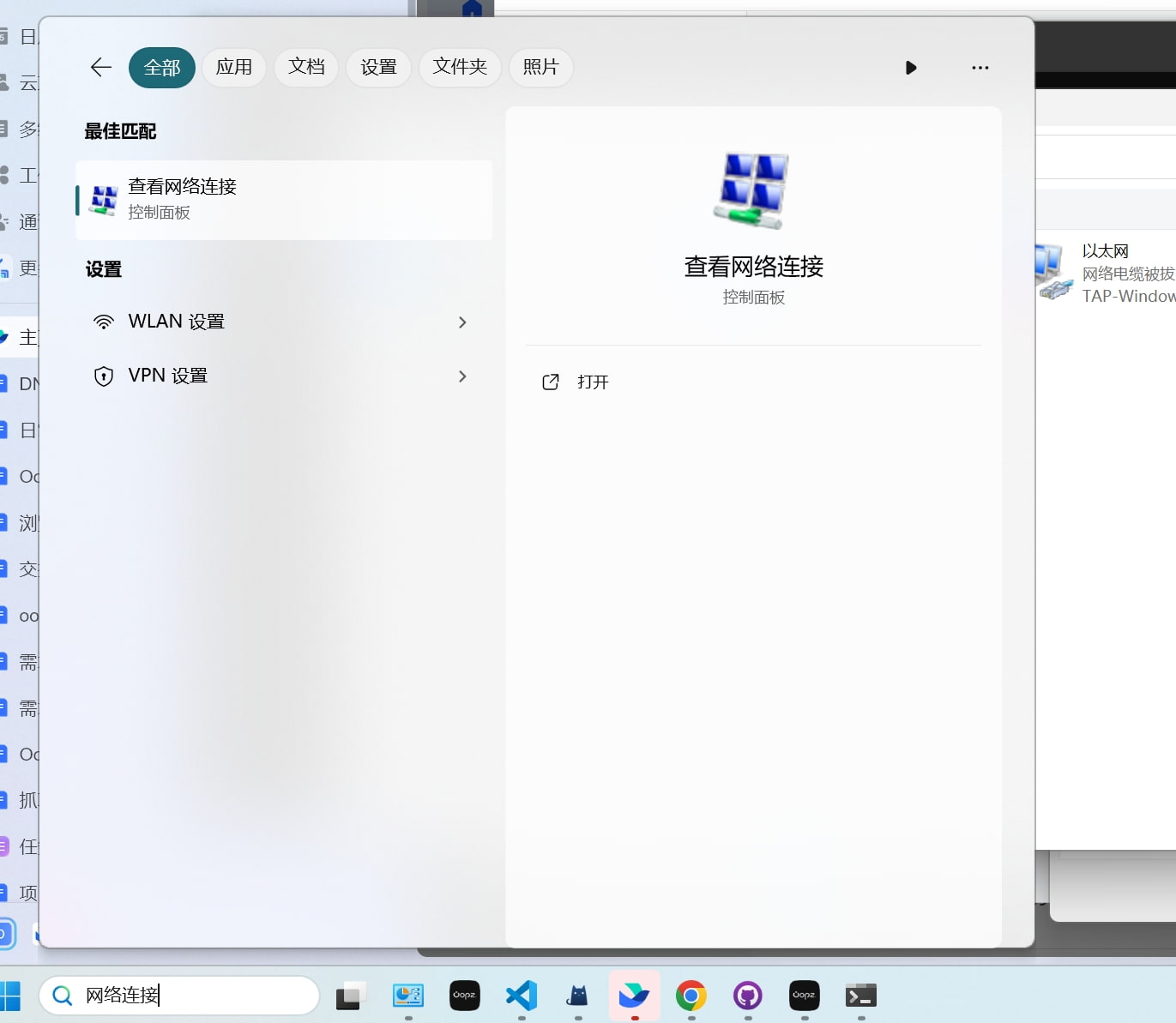Open the terminal icon in taskbar
Image resolution: width=1176 pixels, height=1023 pixels.
pyautogui.click(x=860, y=996)
